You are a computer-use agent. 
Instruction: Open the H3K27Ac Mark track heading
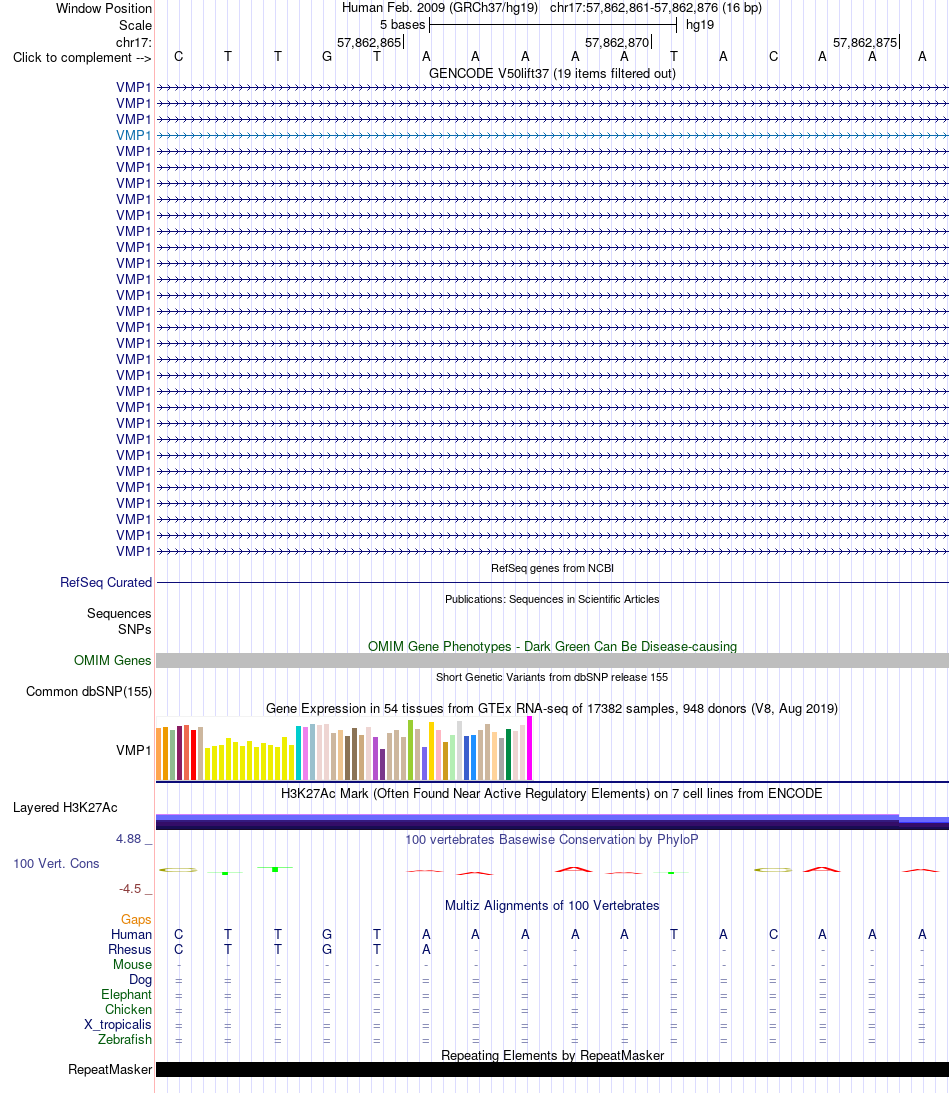pyautogui.click(x=552, y=793)
